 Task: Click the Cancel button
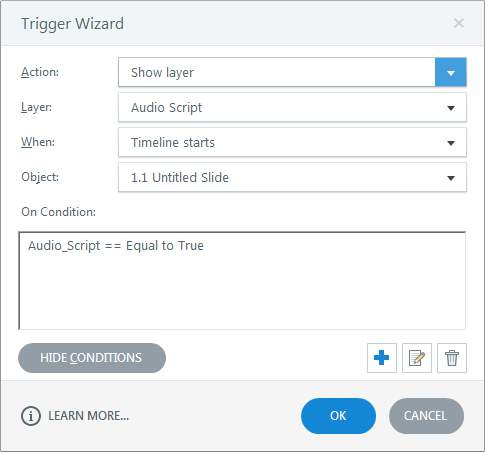click(x=426, y=416)
